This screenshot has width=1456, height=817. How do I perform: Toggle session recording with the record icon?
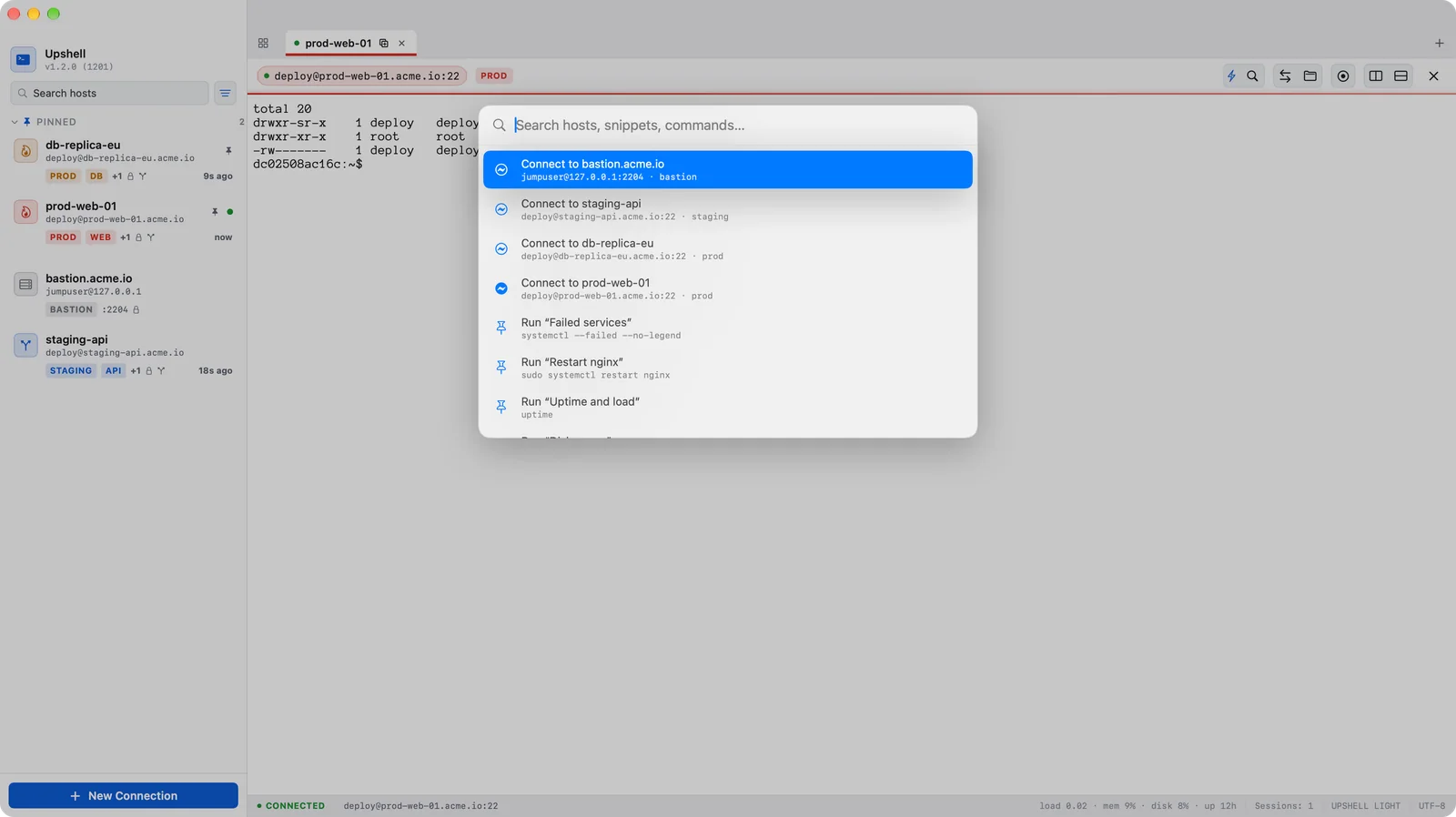(1343, 76)
